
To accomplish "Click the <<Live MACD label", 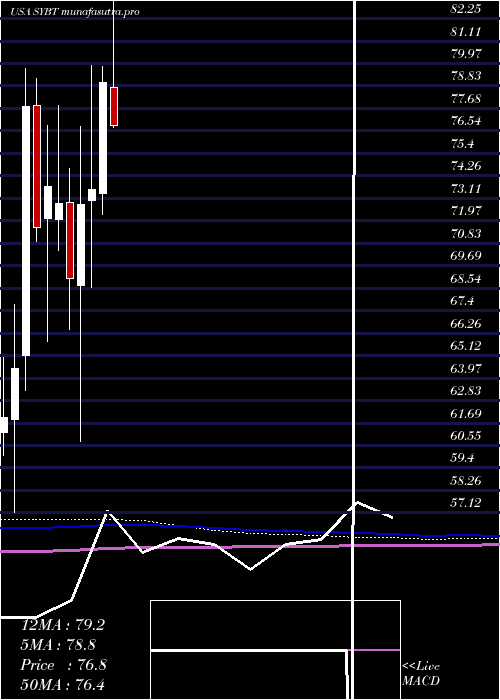I will pyautogui.click(x=421, y=674).
